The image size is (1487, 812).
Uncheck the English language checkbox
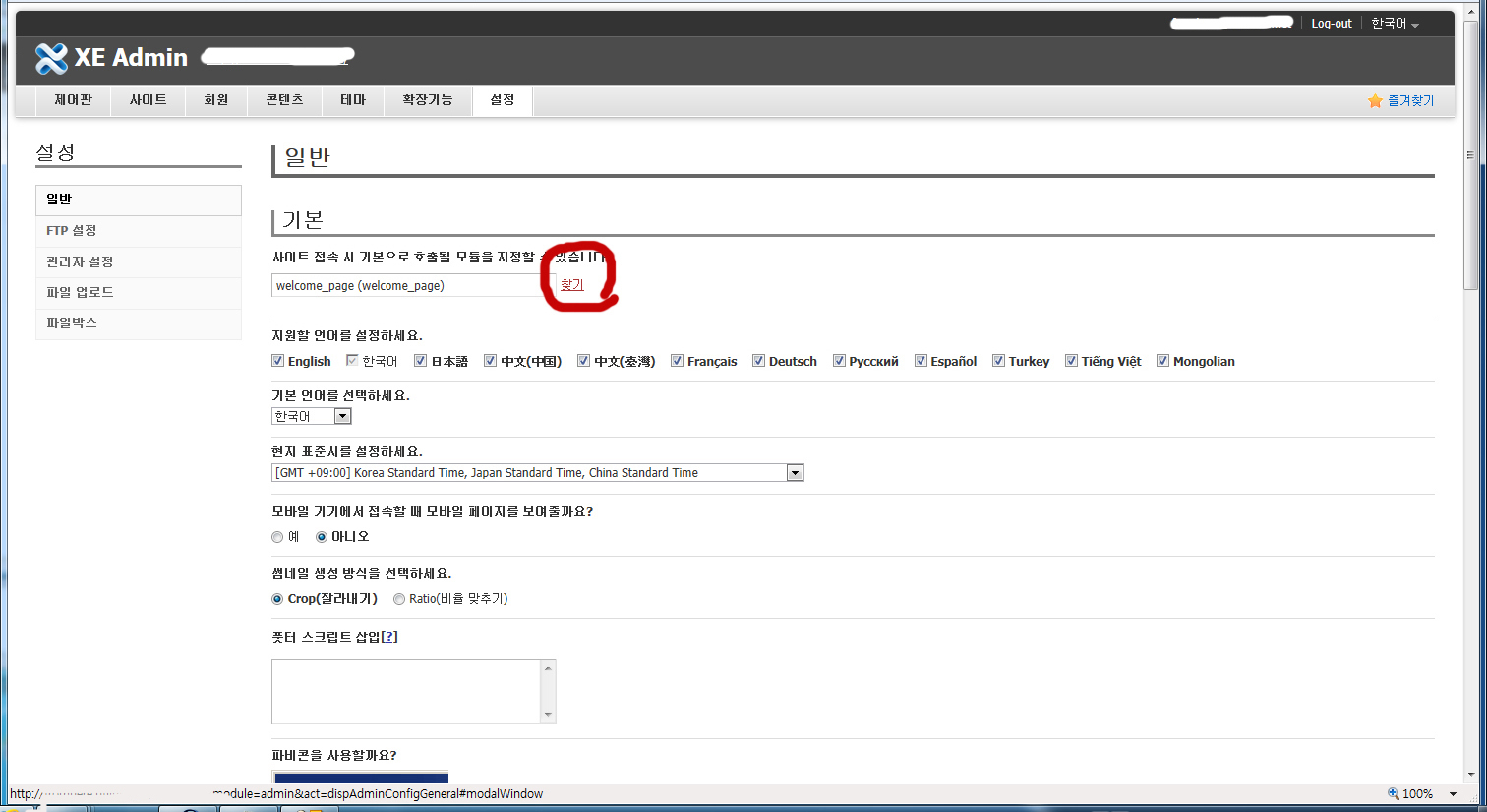point(278,361)
